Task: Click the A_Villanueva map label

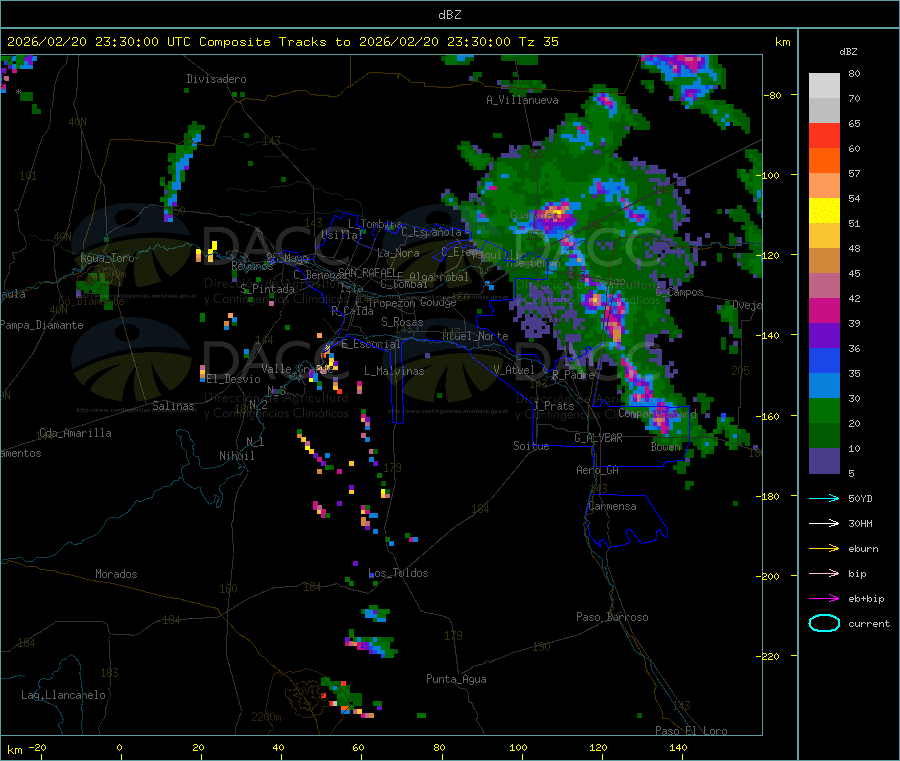Action: [522, 100]
